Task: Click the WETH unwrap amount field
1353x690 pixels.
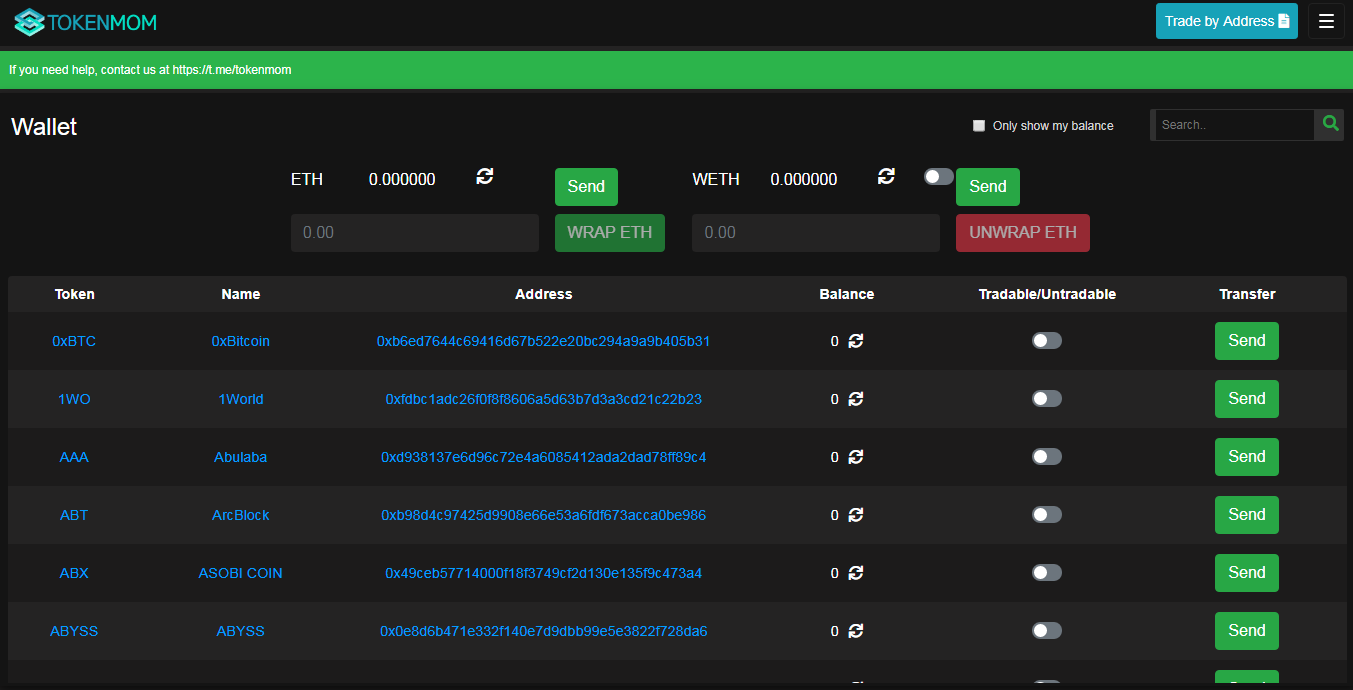Action: 816,233
